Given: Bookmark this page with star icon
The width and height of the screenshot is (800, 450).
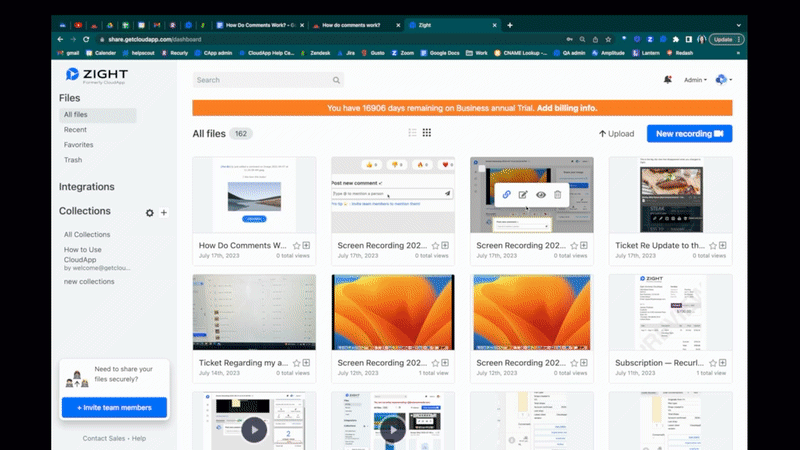Looking at the screenshot, I should [608, 39].
